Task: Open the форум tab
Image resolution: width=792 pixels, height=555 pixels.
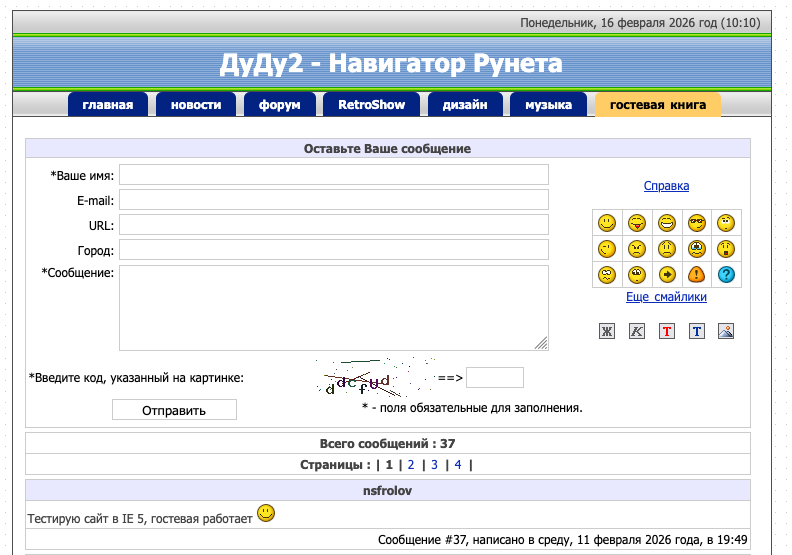Action: click(279, 105)
